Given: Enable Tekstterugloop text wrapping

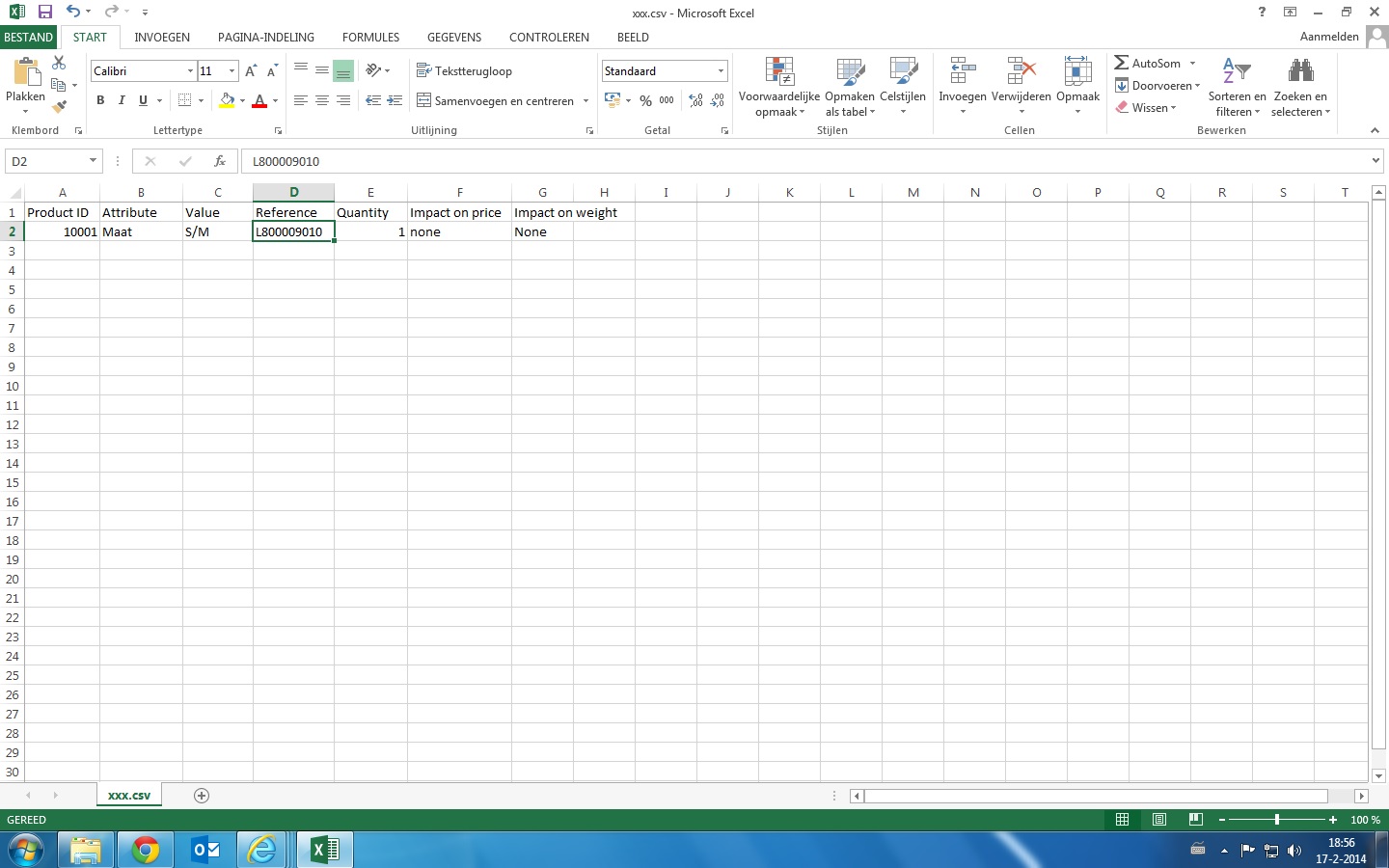Looking at the screenshot, I should tap(465, 70).
